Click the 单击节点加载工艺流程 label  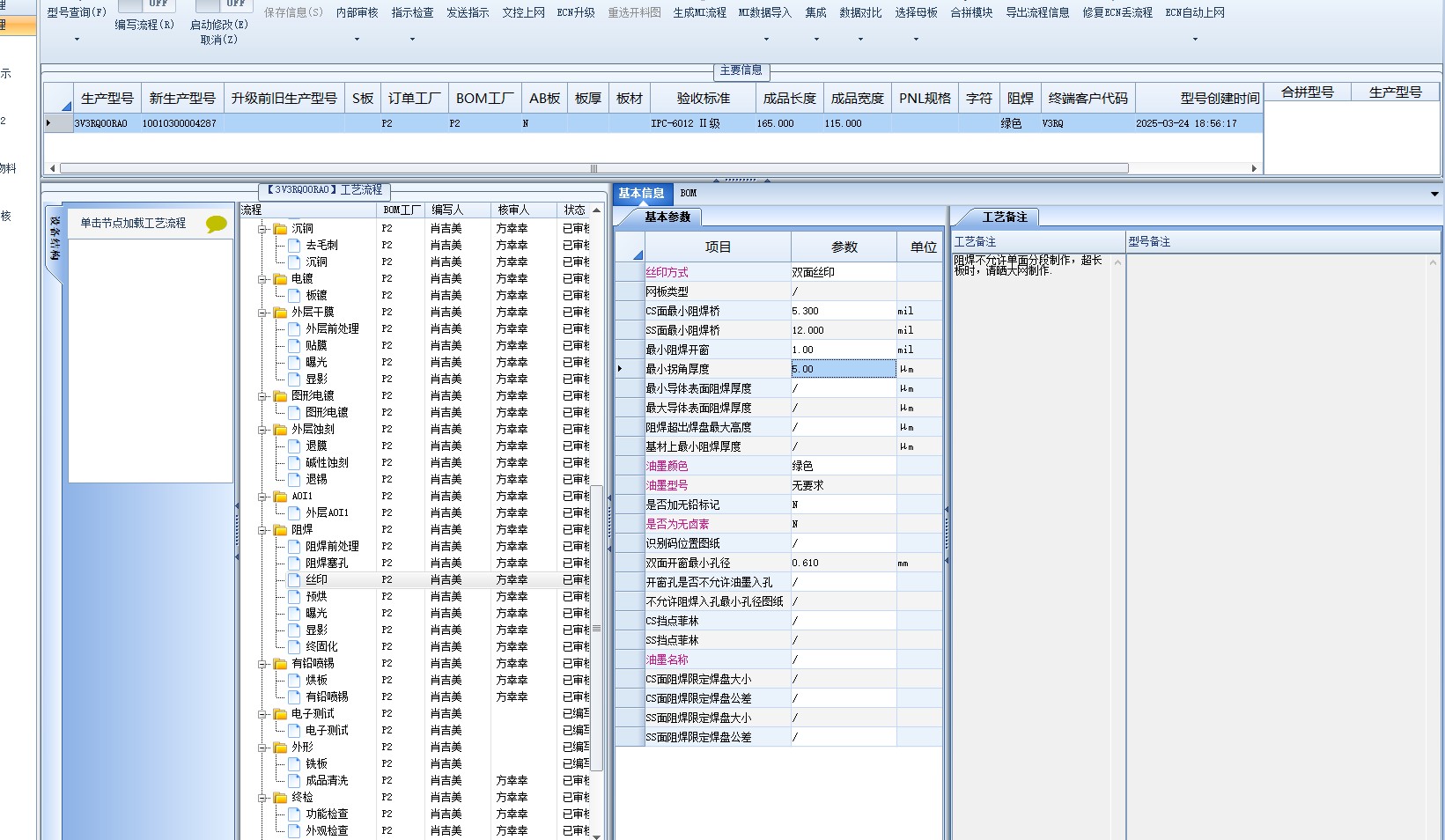click(133, 224)
